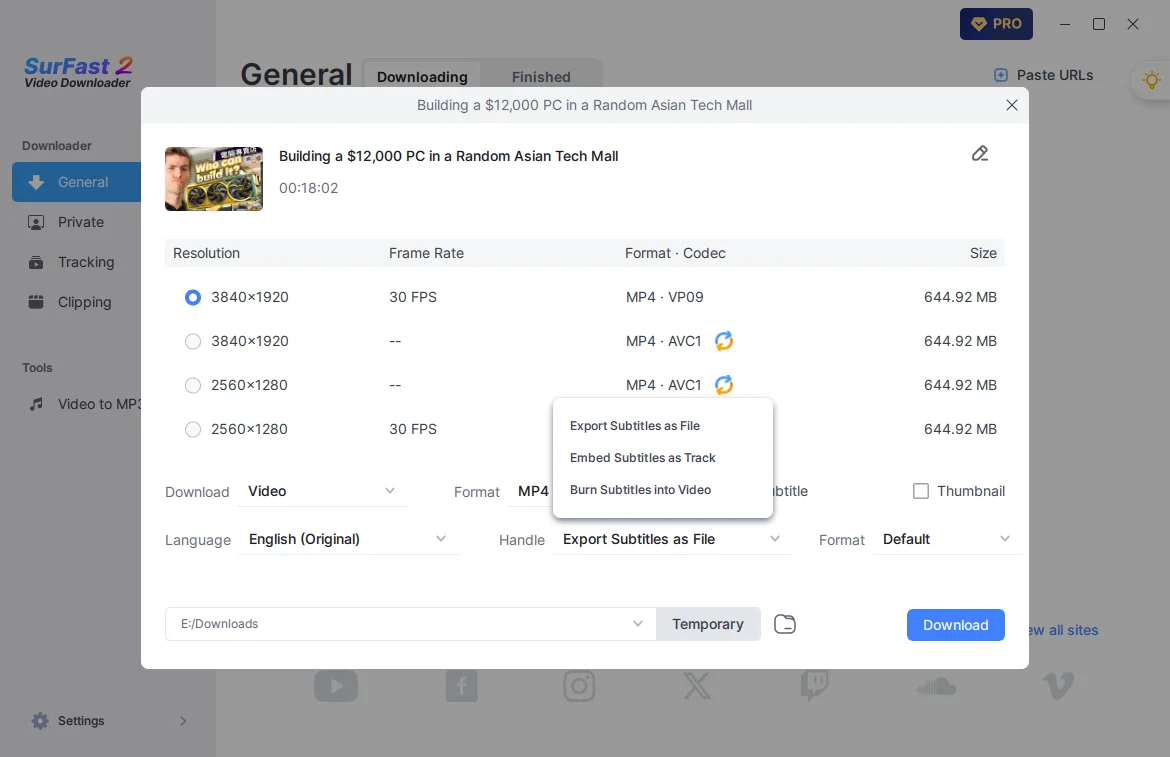Switch to the Finished tab
Image resolution: width=1170 pixels, height=757 pixels.
(x=541, y=77)
